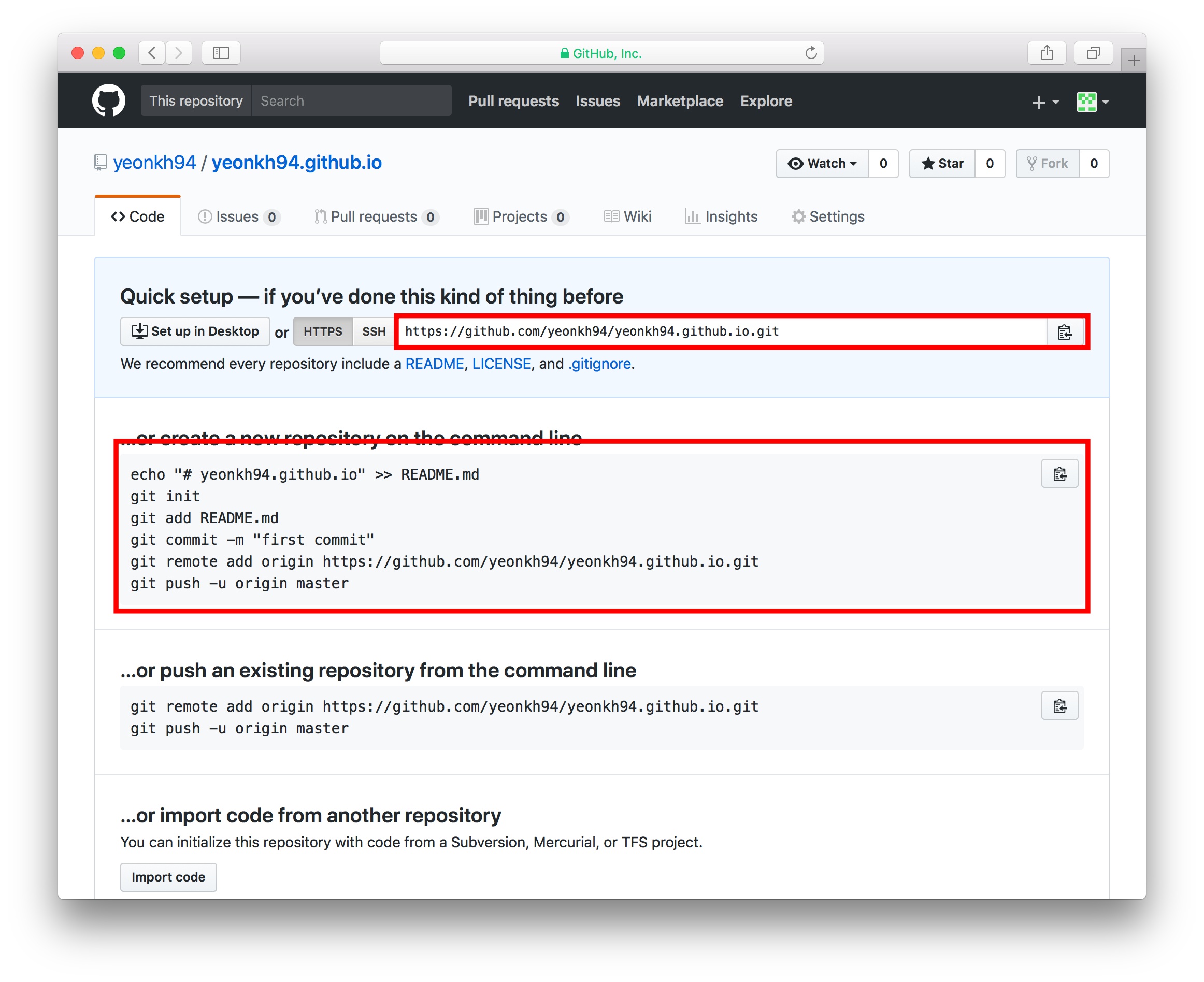Viewport: 1204px width, 982px height.
Task: Go back with Safari's back arrow
Action: point(152,53)
